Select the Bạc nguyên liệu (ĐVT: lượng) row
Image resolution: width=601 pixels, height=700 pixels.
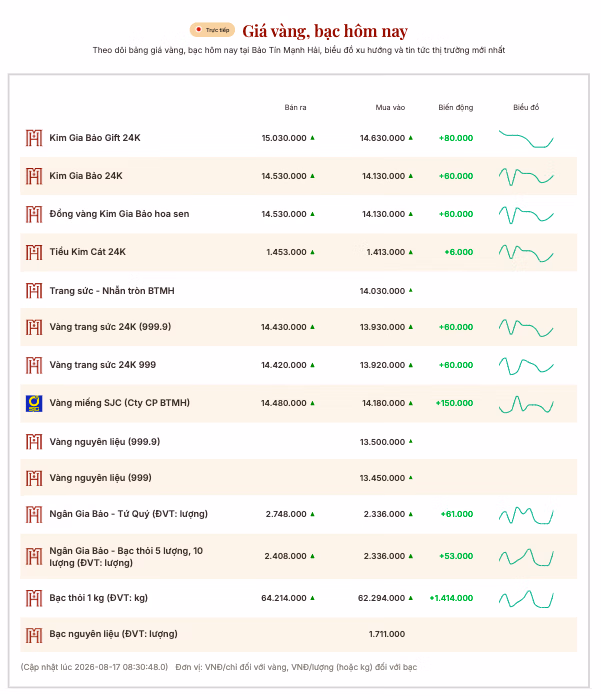[x=298, y=634]
